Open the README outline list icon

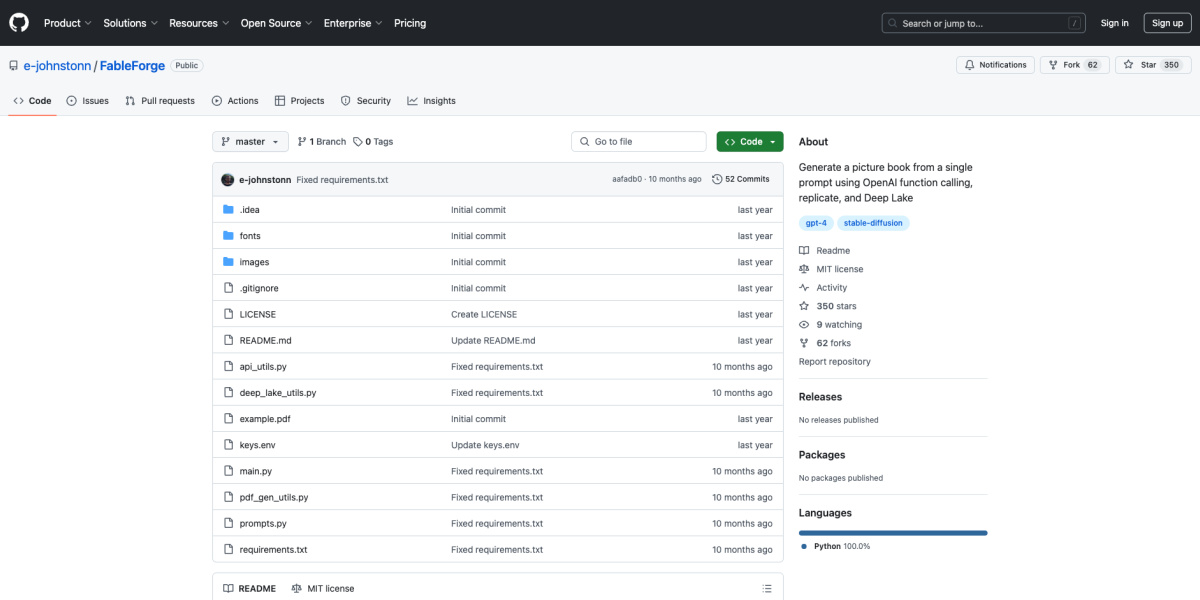[x=766, y=588]
